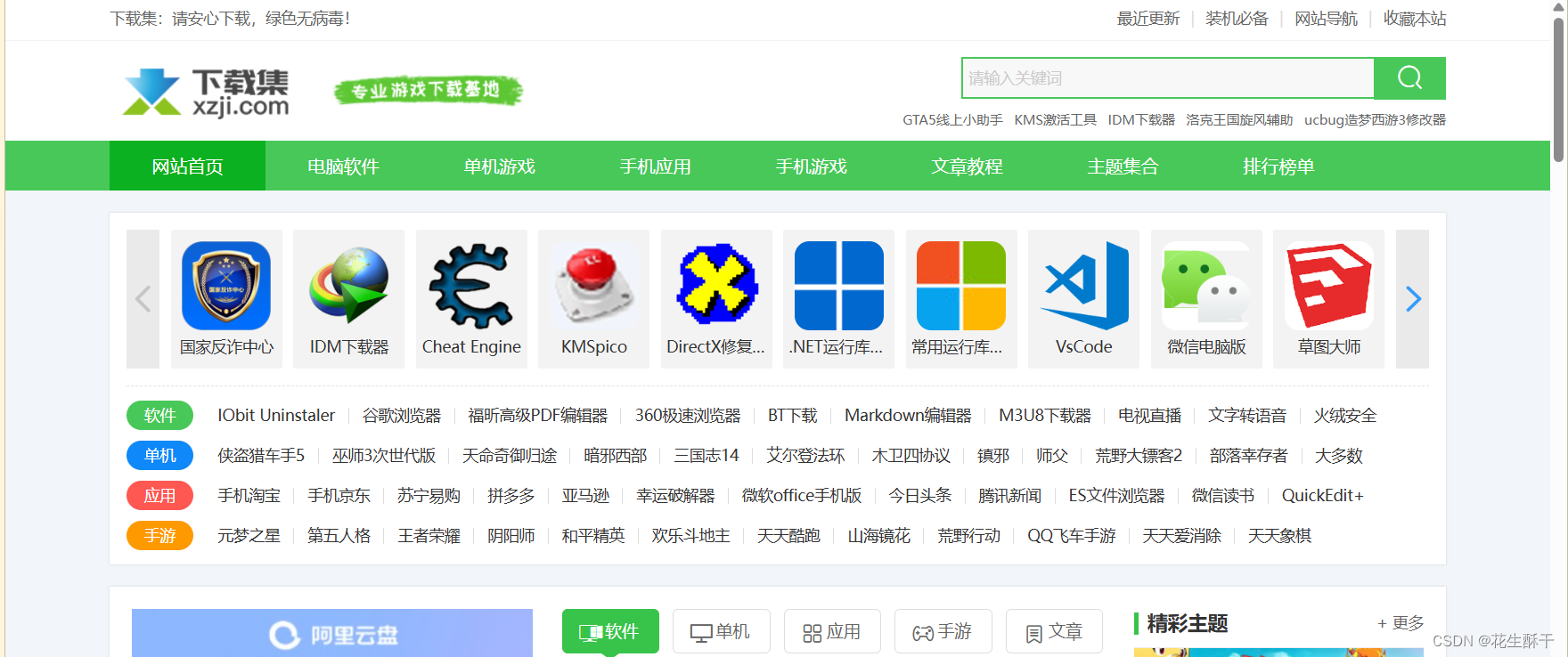Select the green 软件 tab with monitor icon
The height and width of the screenshot is (657, 1568).
coord(610,631)
